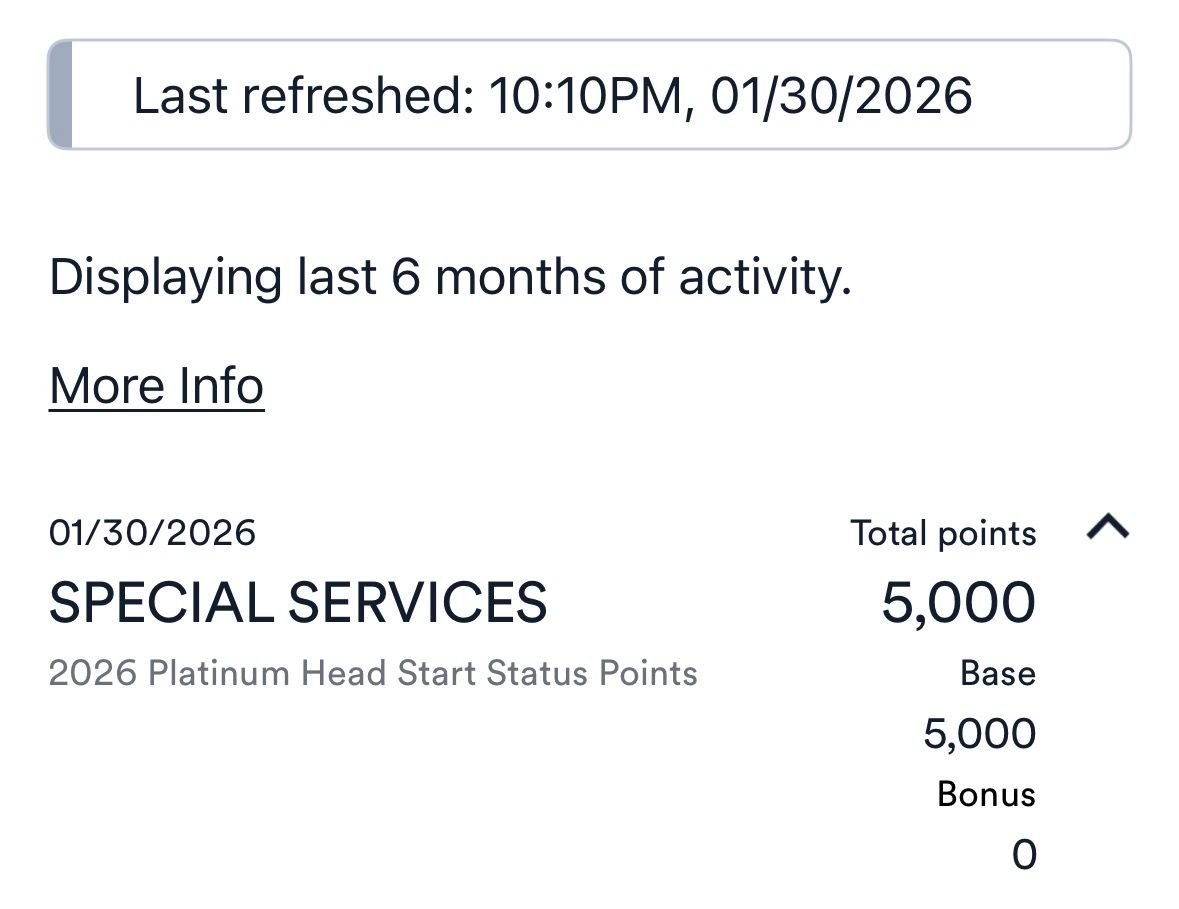Click the word SERVICES in the title
This screenshot has height=909, width=1179.
tap(417, 603)
